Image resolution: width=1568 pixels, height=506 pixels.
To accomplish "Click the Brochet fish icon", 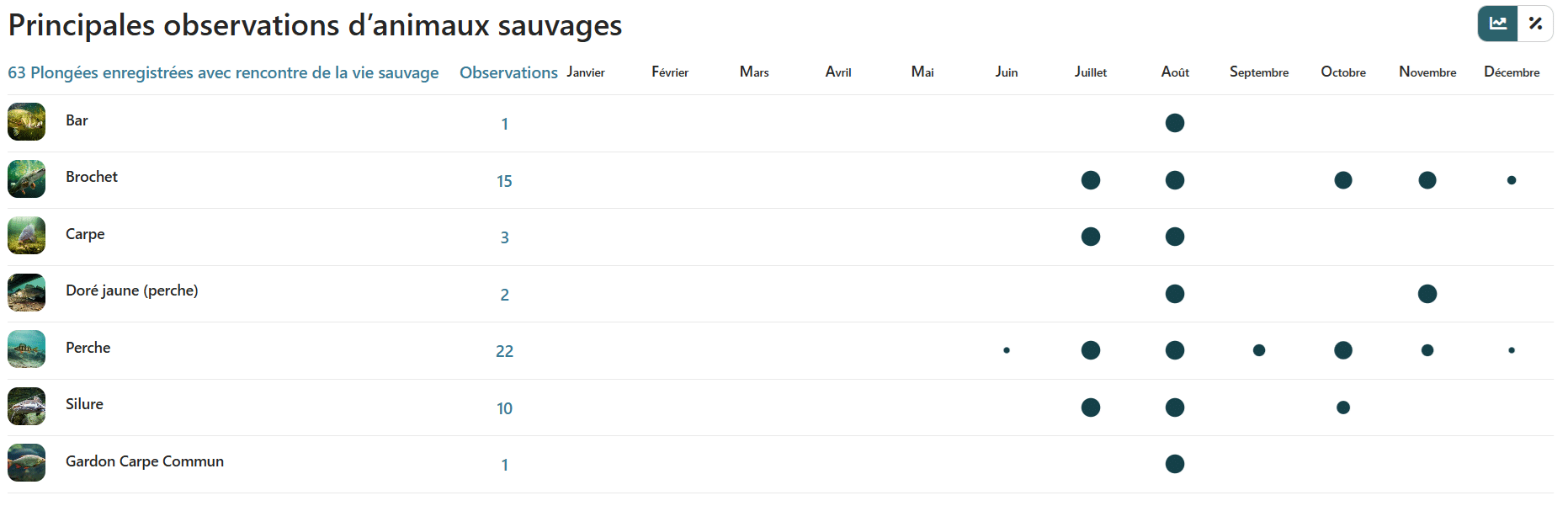I will pos(26,178).
